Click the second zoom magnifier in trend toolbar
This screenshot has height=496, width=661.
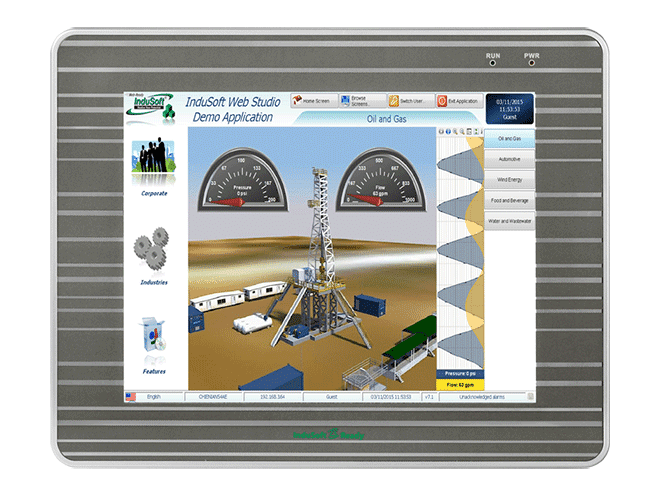coord(462,131)
